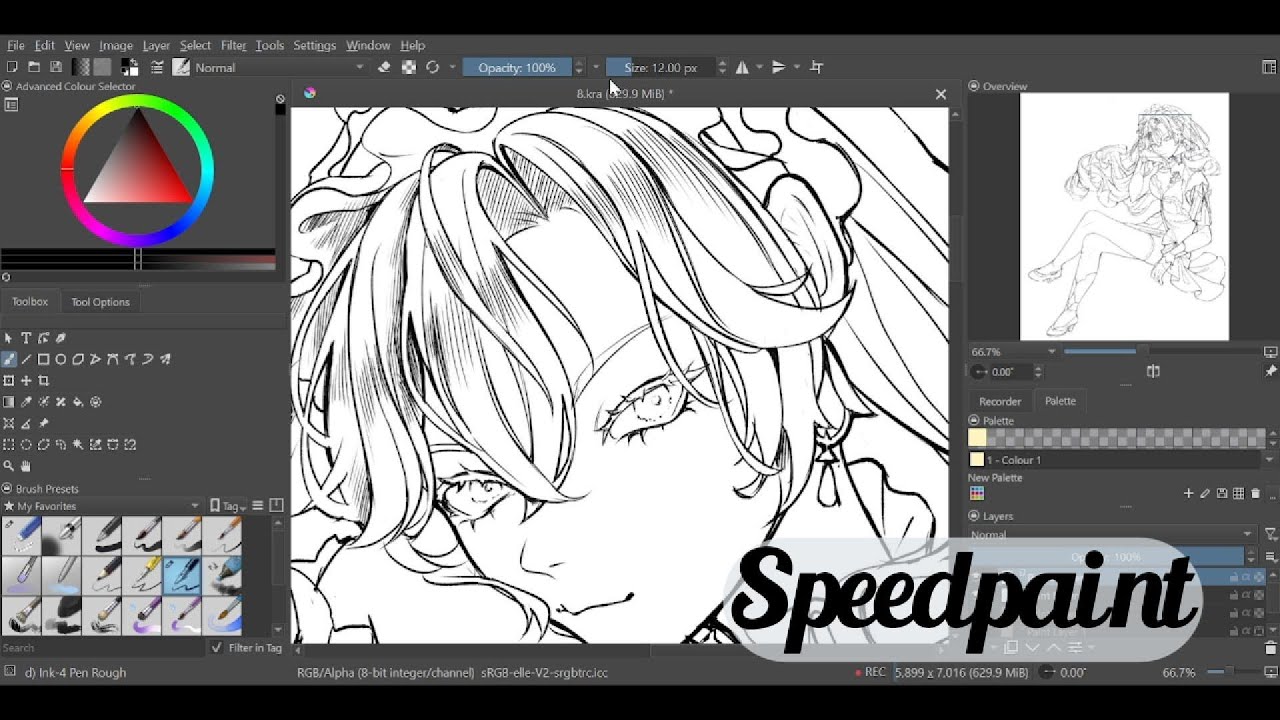
Task: Toggle pin navigation controls in Overview
Action: [1271, 371]
